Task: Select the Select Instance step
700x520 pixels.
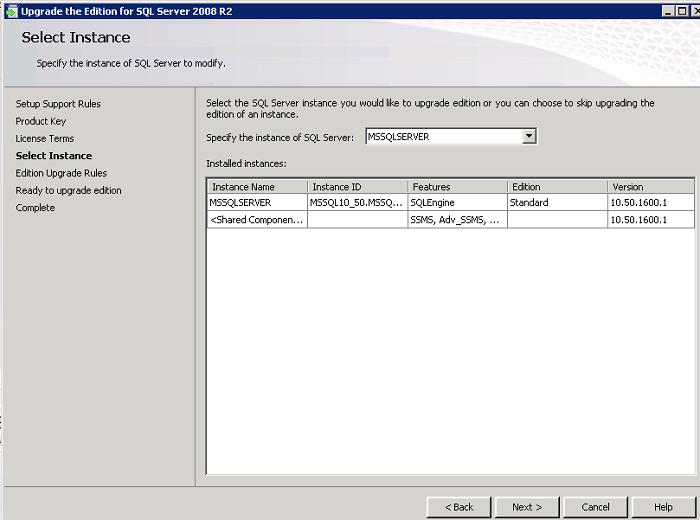Action: pyautogui.click(x=54, y=156)
